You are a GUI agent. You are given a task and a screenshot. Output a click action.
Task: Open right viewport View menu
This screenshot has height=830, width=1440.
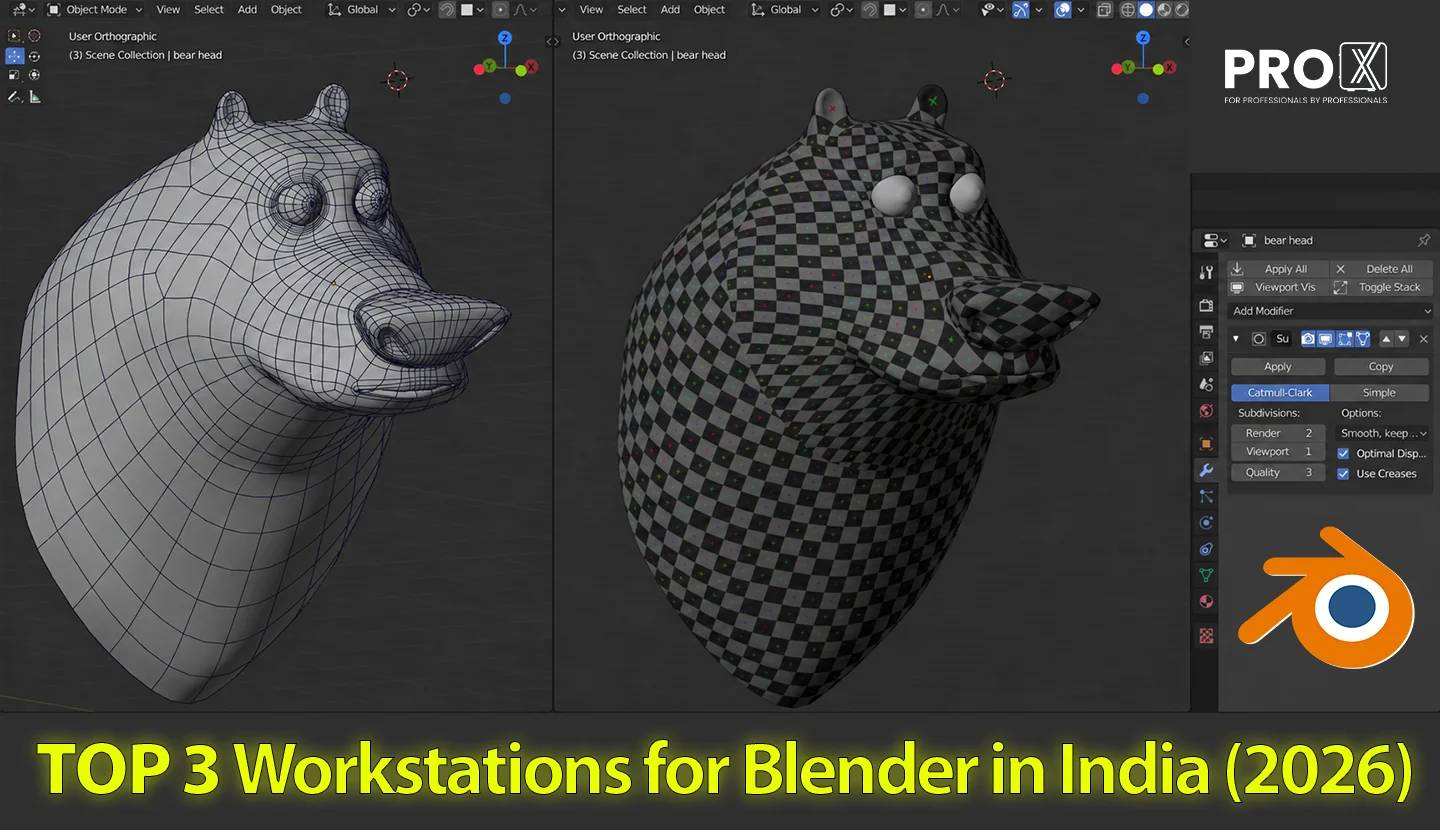coord(591,10)
